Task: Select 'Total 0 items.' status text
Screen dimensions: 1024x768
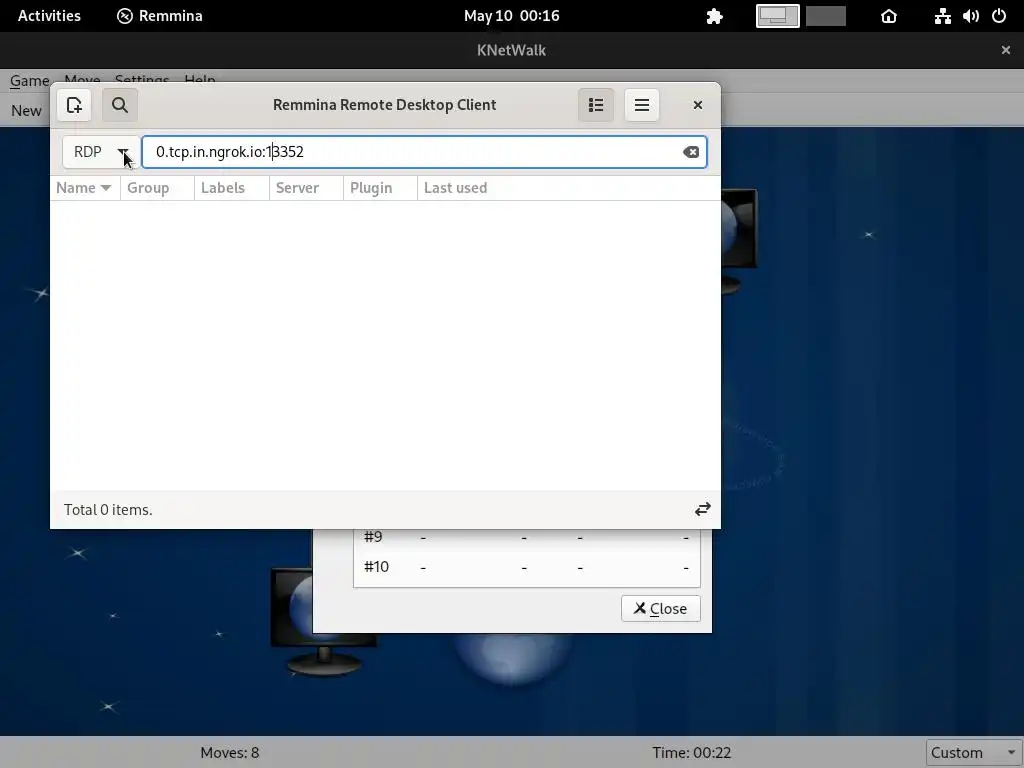Action: click(x=108, y=510)
